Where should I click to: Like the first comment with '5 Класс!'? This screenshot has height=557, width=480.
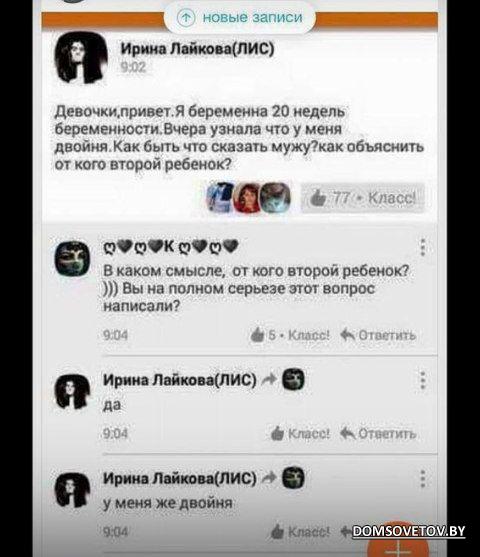pos(290,335)
